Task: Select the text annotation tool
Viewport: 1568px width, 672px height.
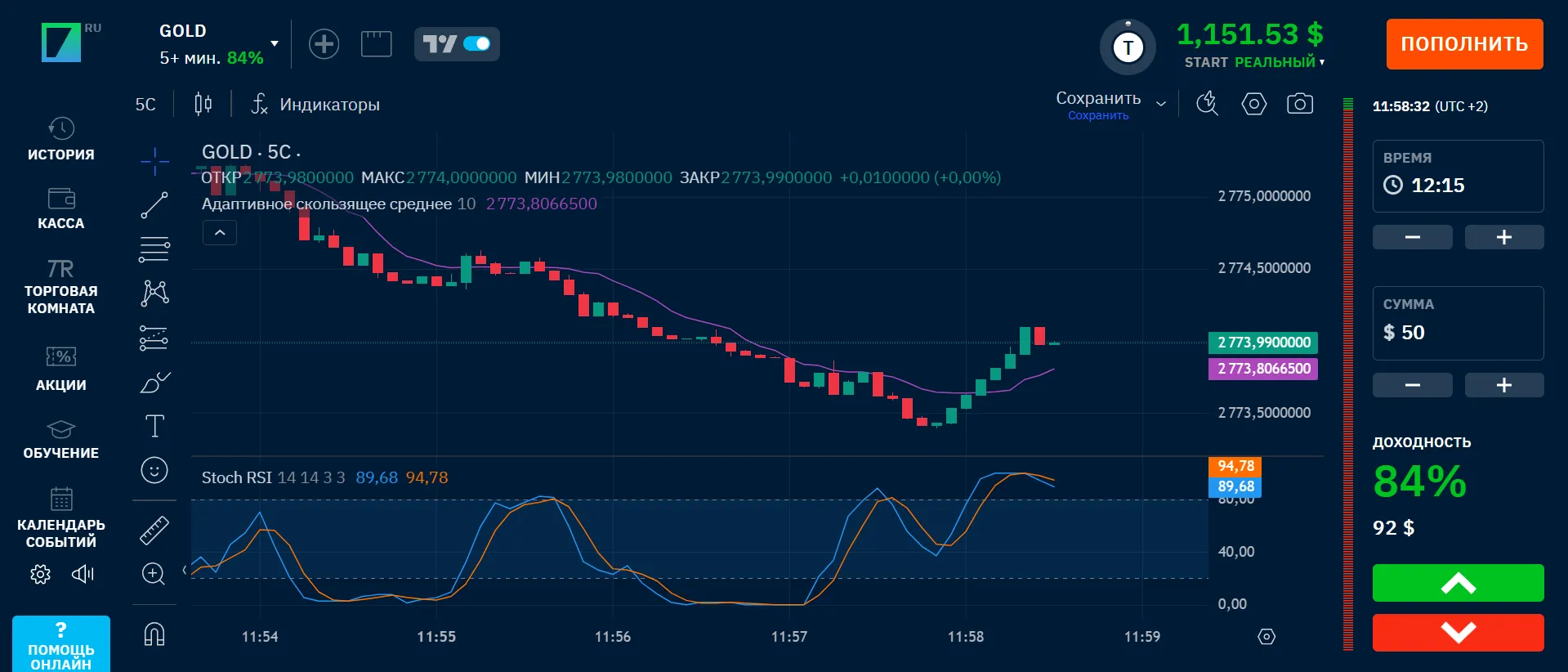Action: tap(154, 426)
